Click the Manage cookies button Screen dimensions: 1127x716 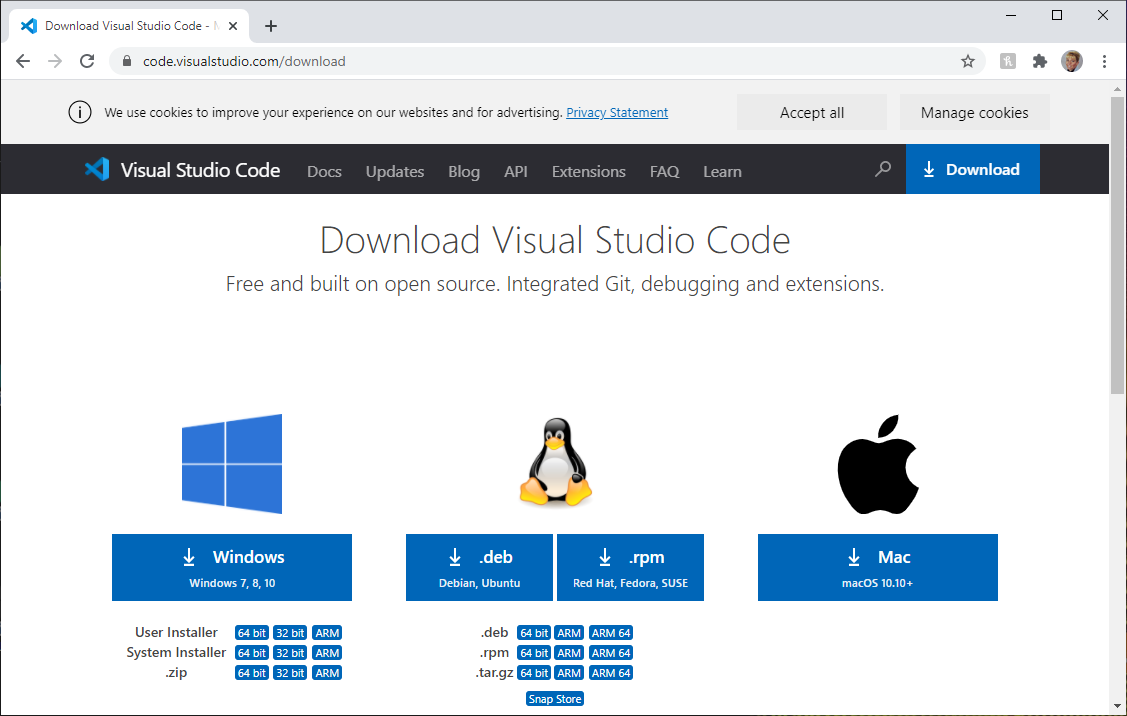tap(974, 113)
